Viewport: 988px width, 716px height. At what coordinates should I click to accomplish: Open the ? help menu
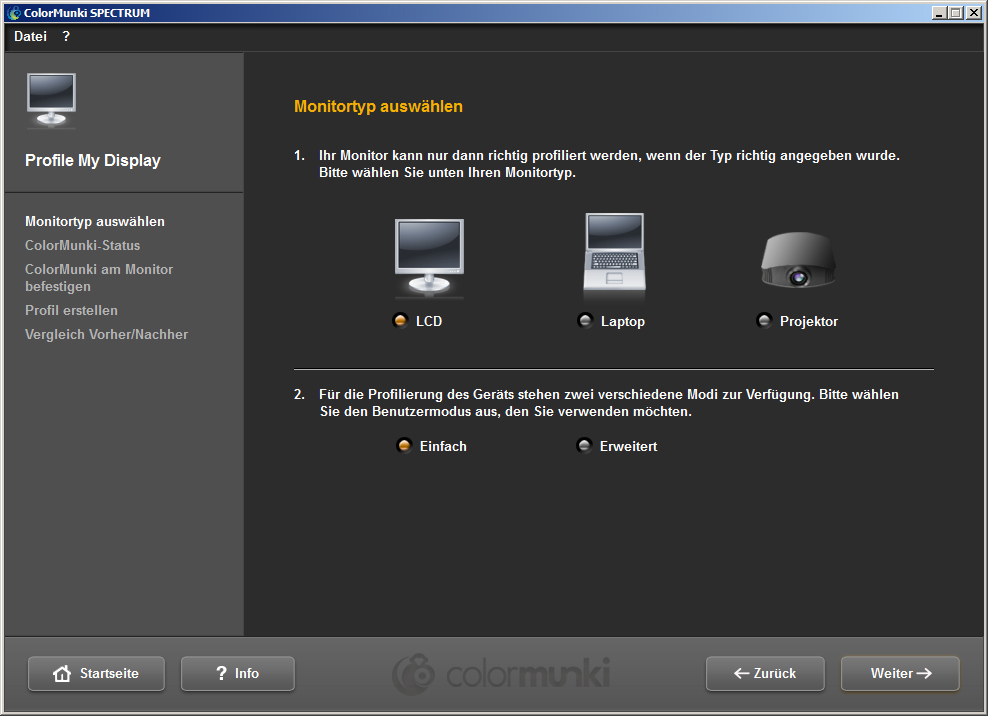coord(66,37)
